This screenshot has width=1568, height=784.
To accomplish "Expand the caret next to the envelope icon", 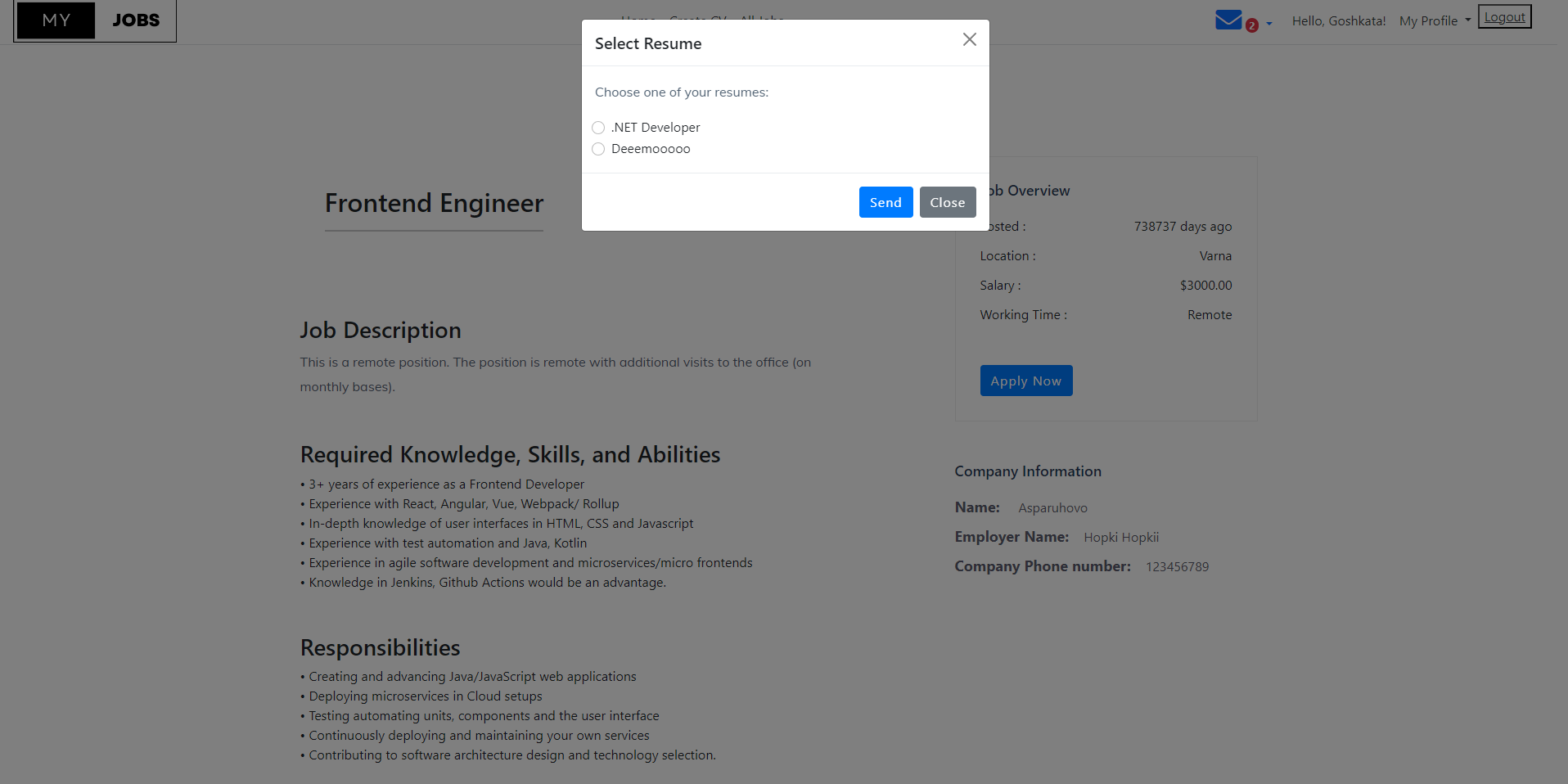I will (1268, 23).
